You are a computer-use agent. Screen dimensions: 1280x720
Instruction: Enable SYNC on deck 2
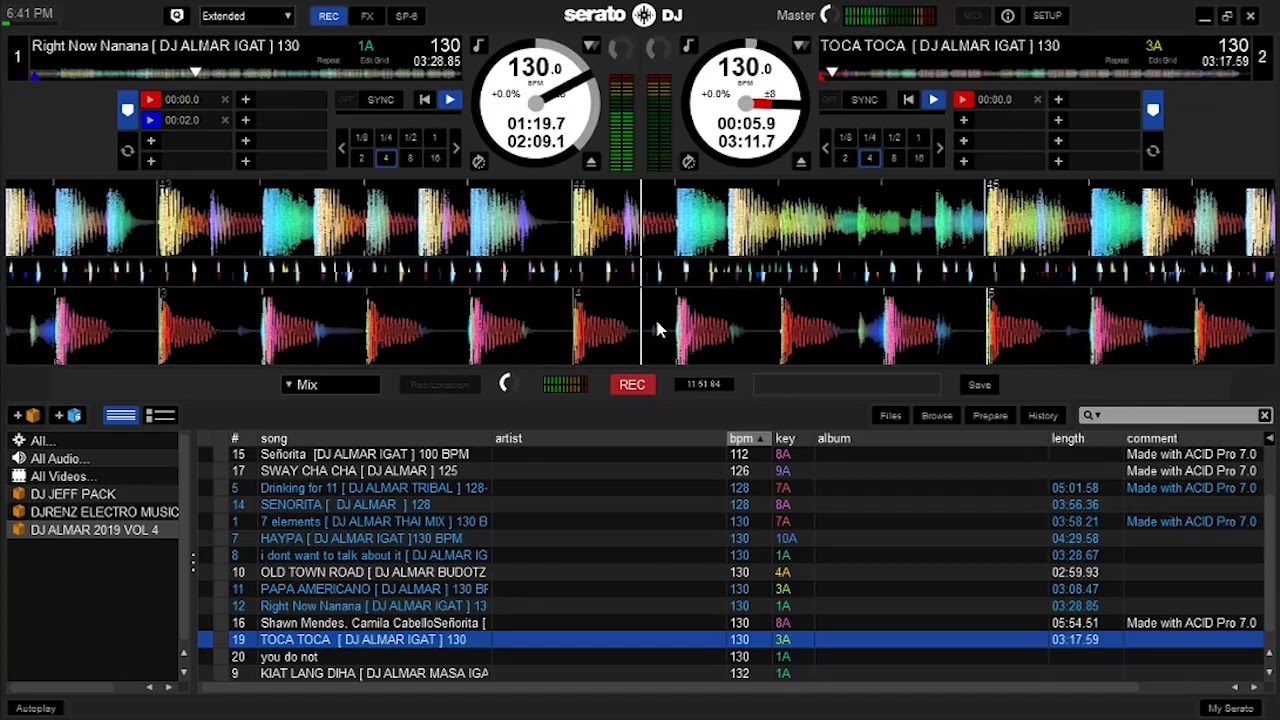coord(865,100)
